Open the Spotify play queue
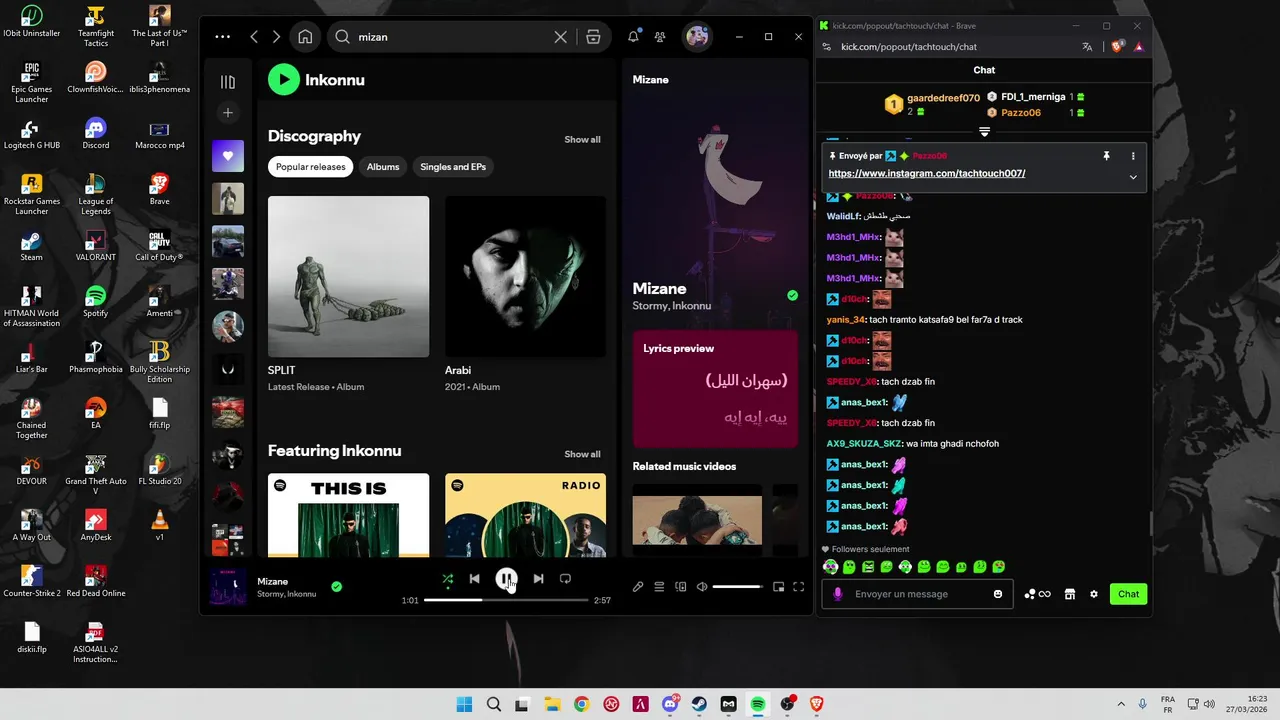 [659, 587]
